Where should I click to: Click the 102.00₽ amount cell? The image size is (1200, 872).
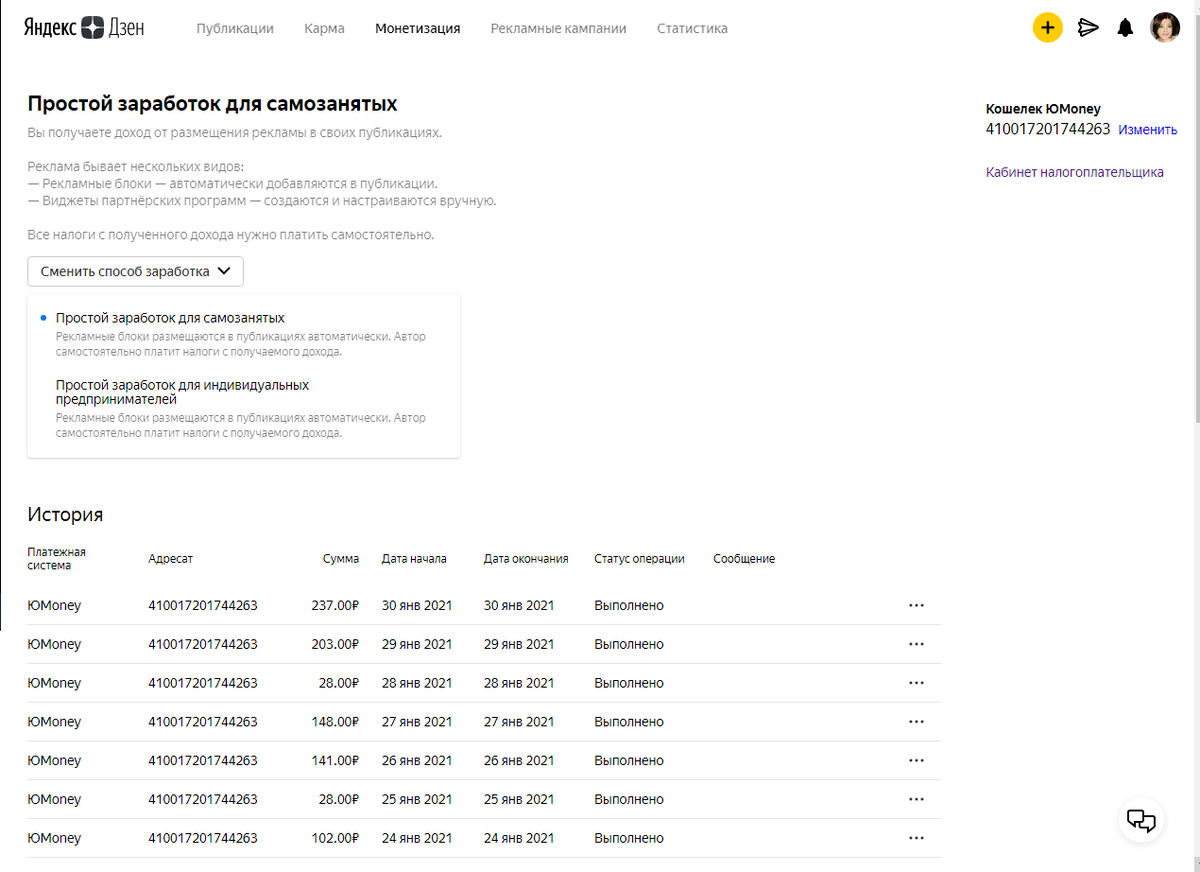click(334, 838)
